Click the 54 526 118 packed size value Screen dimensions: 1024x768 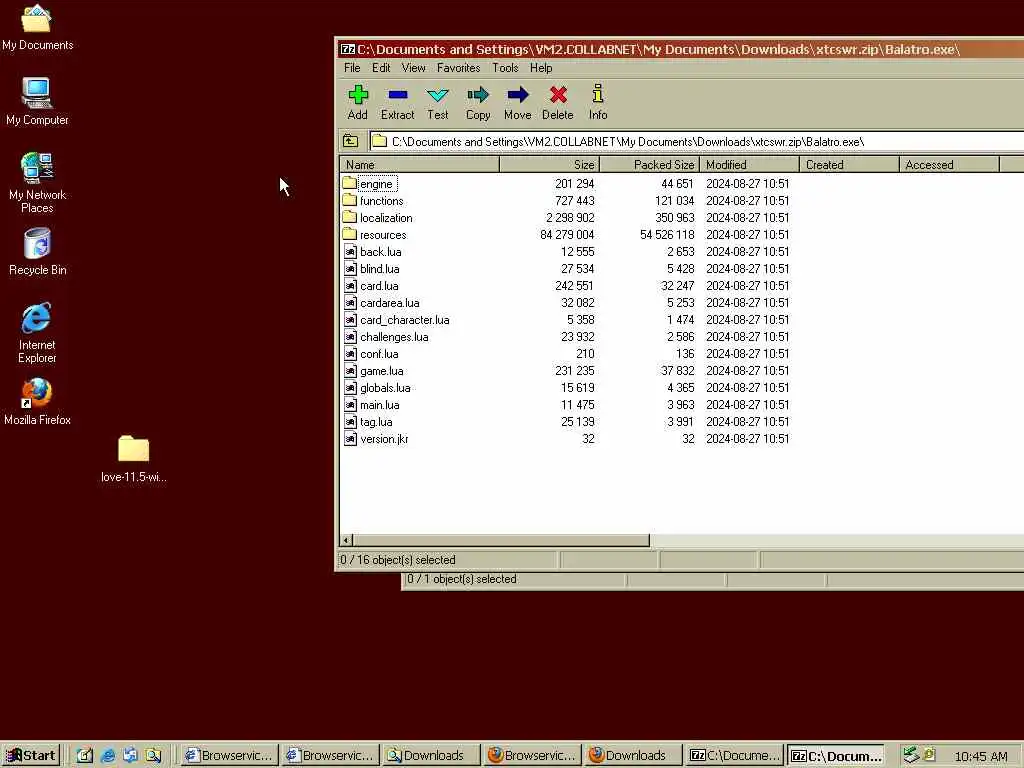(x=667, y=235)
